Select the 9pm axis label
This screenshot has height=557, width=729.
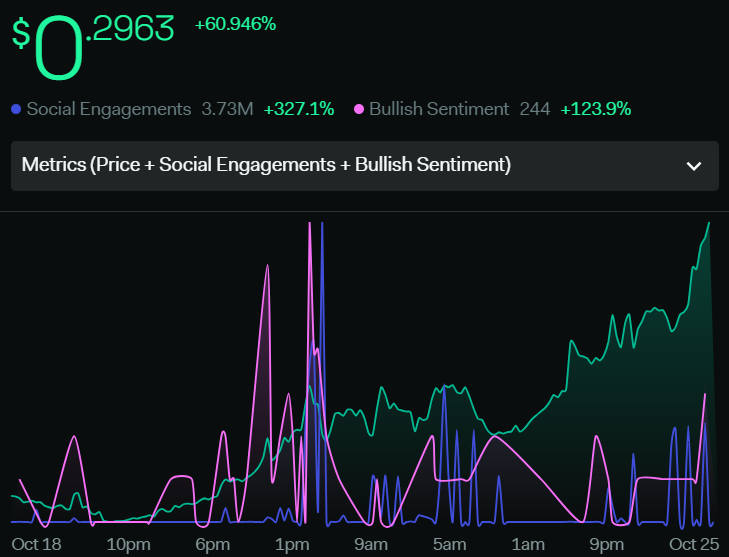click(607, 544)
